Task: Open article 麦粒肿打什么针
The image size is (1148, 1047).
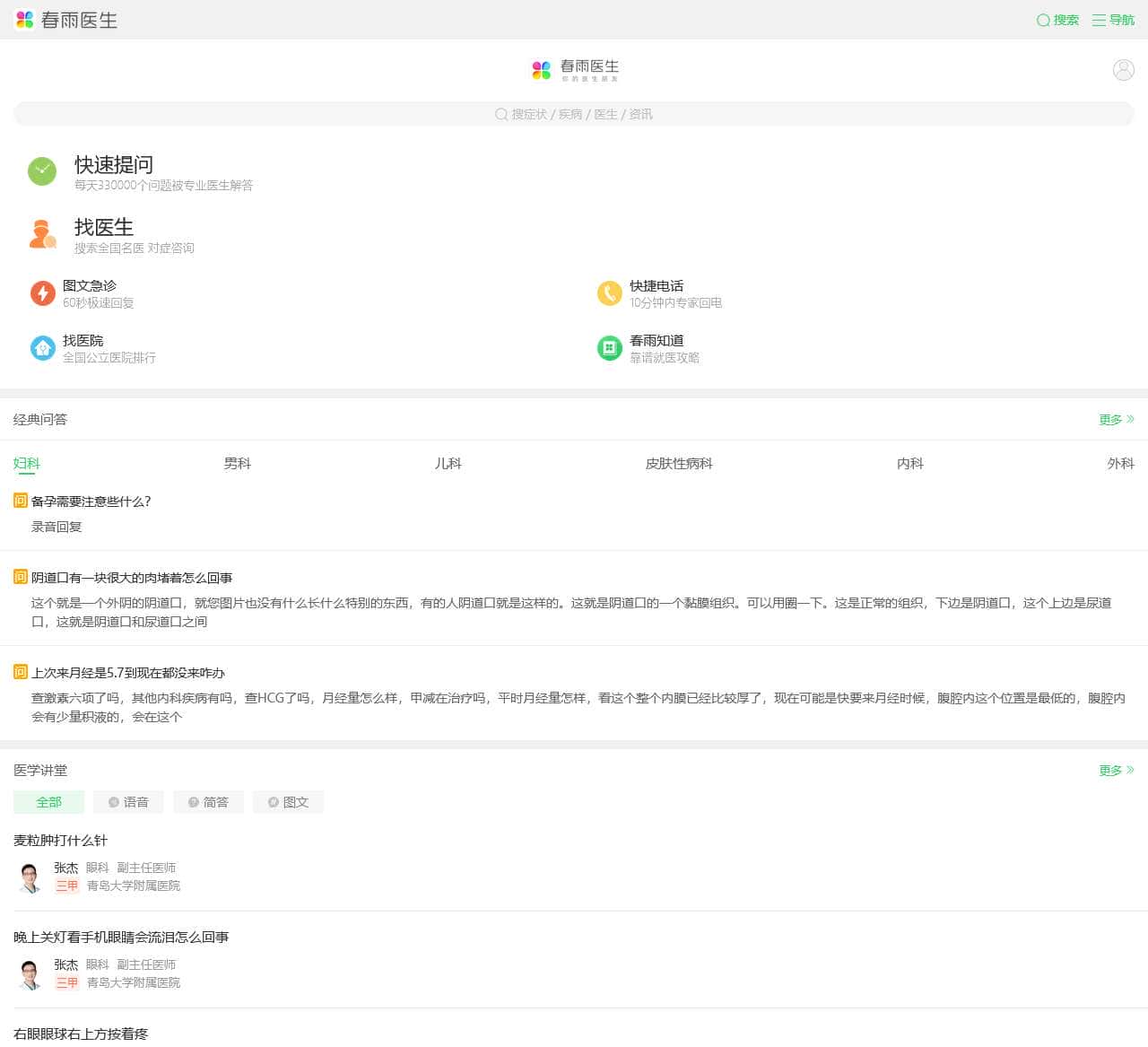Action: [60, 841]
